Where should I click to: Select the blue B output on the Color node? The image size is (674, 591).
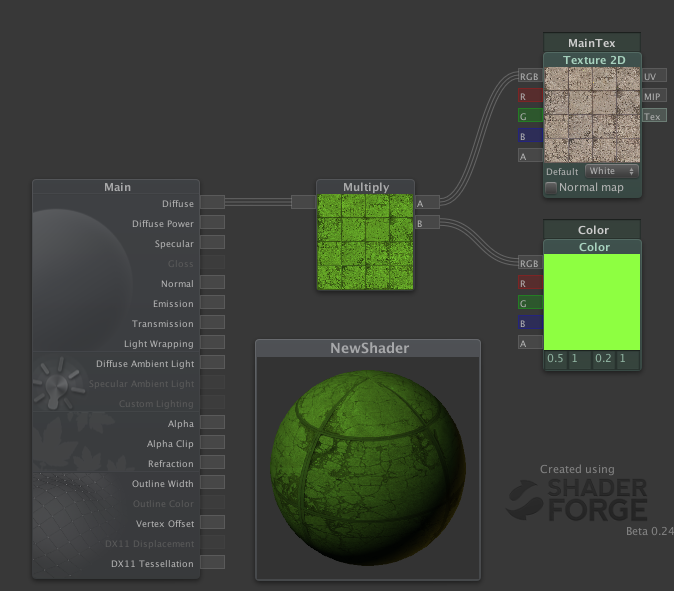(x=530, y=323)
